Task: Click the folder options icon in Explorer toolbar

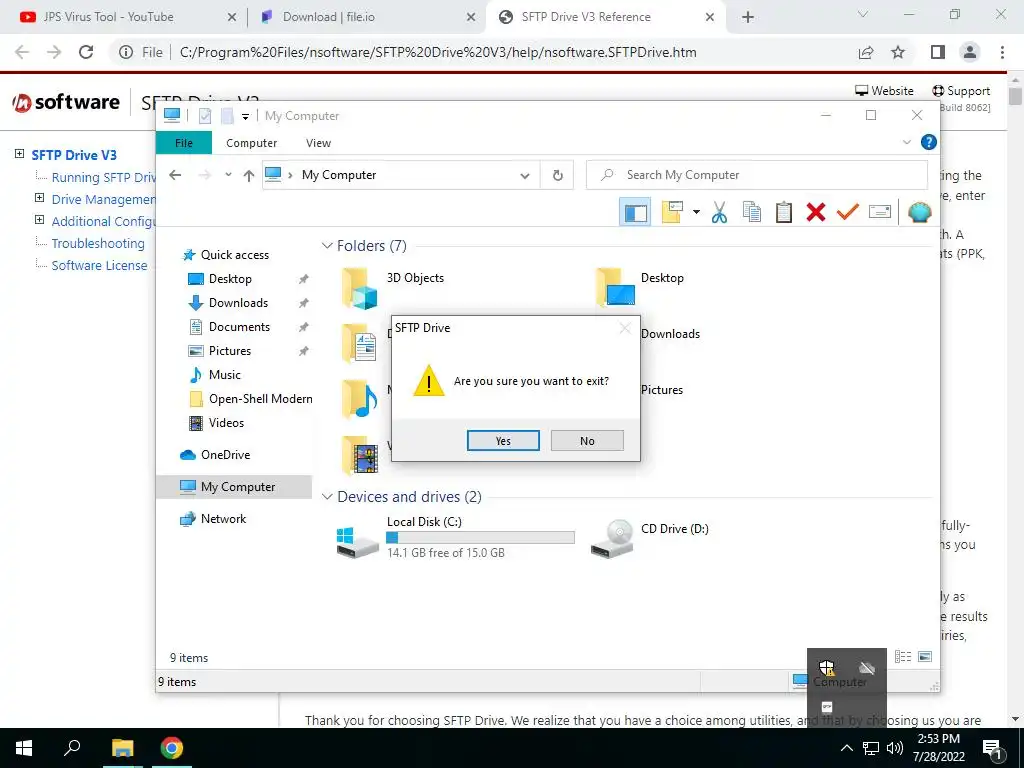Action: click(672, 212)
